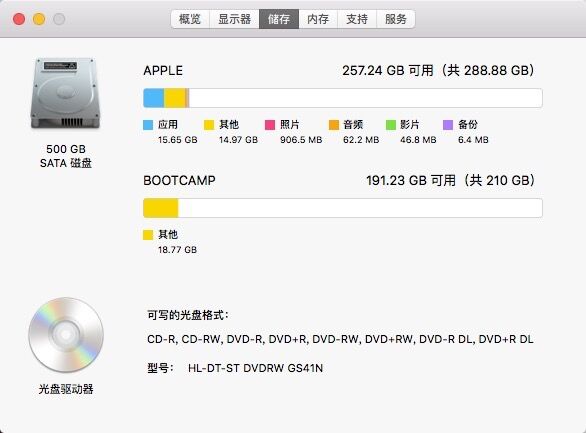586x433 pixels.
Task: Click the yellow segment of BOOTCAMP storage bar
Action: 161,208
